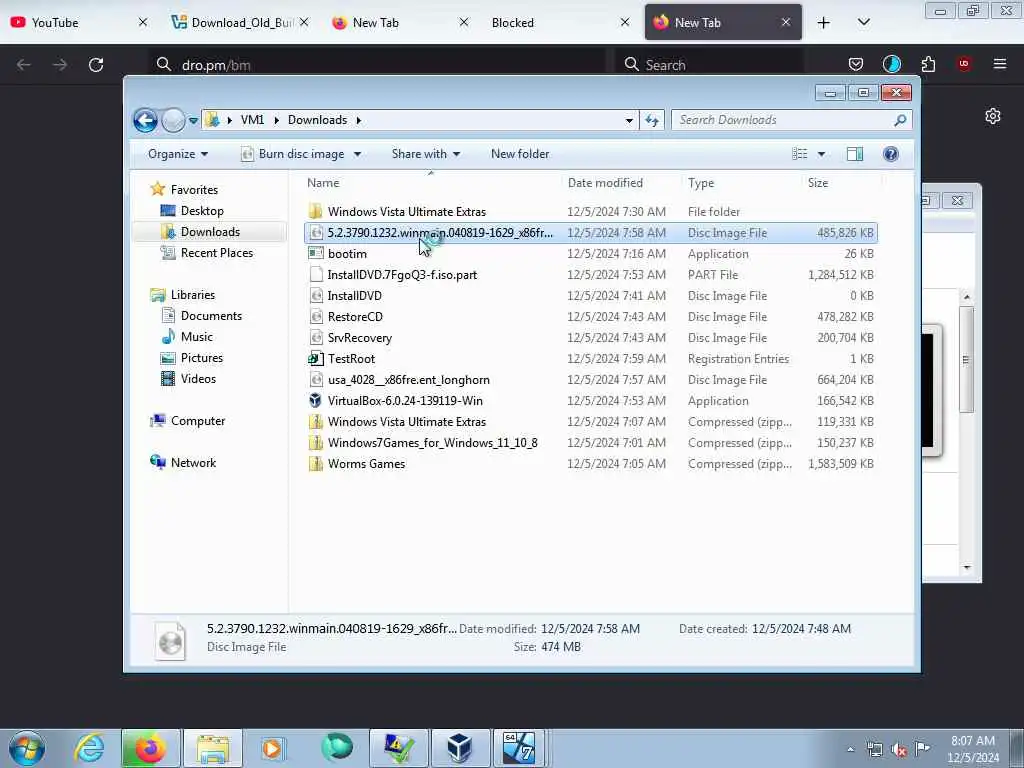
Task: Open Windows Start orb
Action: [x=27, y=748]
